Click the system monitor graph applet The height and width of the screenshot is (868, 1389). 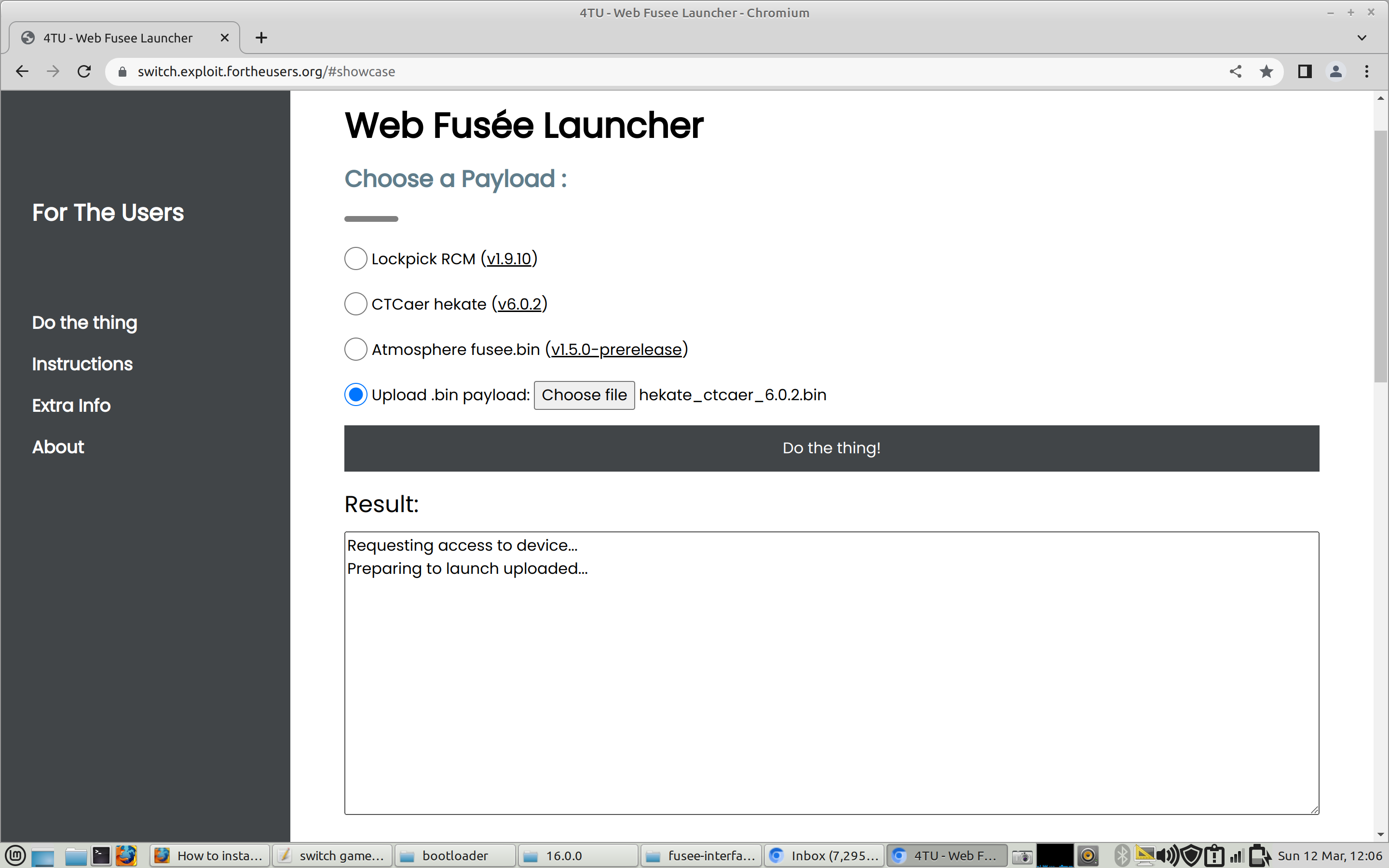pos(1055,856)
